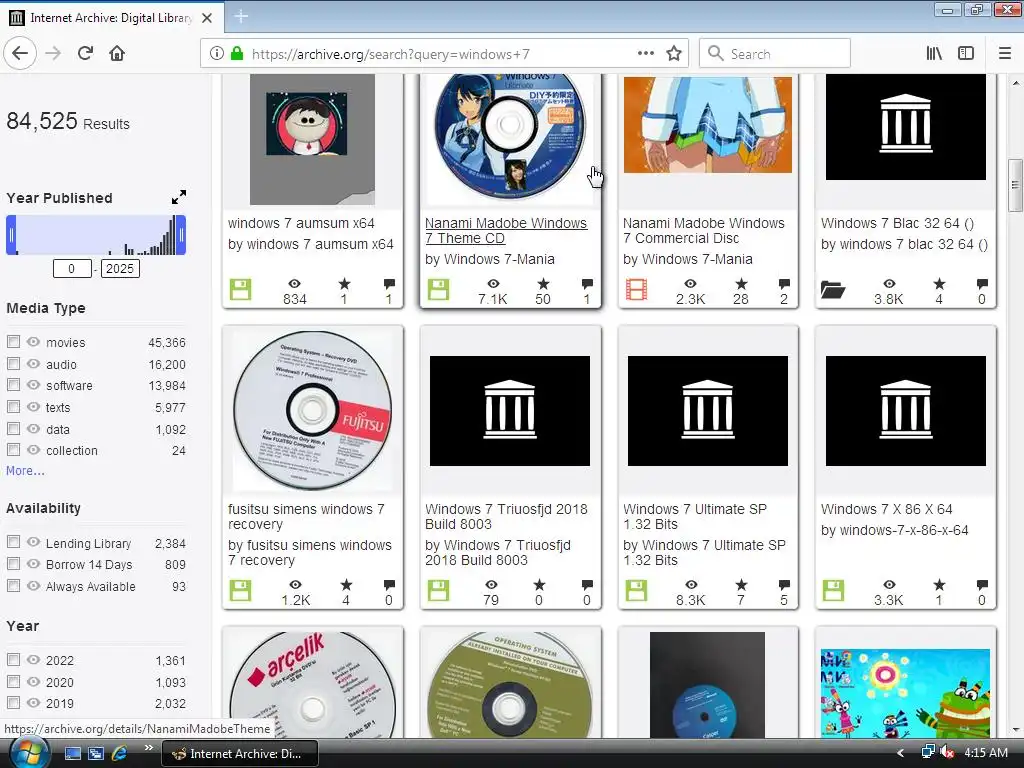This screenshot has height=768, width=1024.
Task: Launch Internet Explorer from quick launch
Action: point(119,754)
